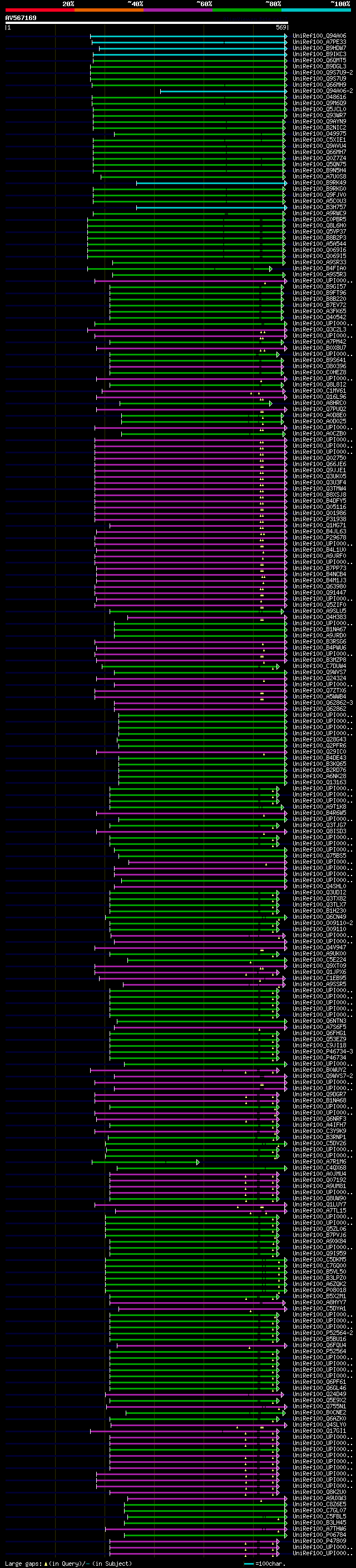
Task: Open hit UniRef100_C7DUW4
Action: 319,666
